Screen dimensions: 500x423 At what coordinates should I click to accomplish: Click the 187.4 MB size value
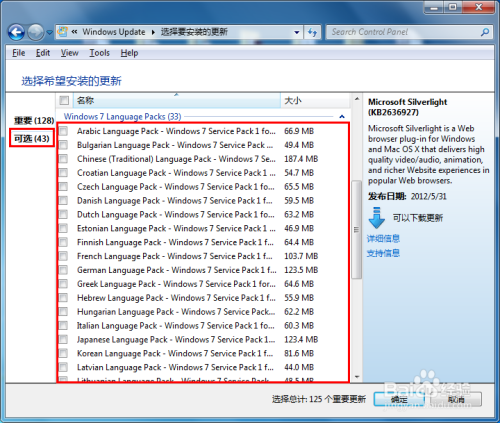(301, 159)
